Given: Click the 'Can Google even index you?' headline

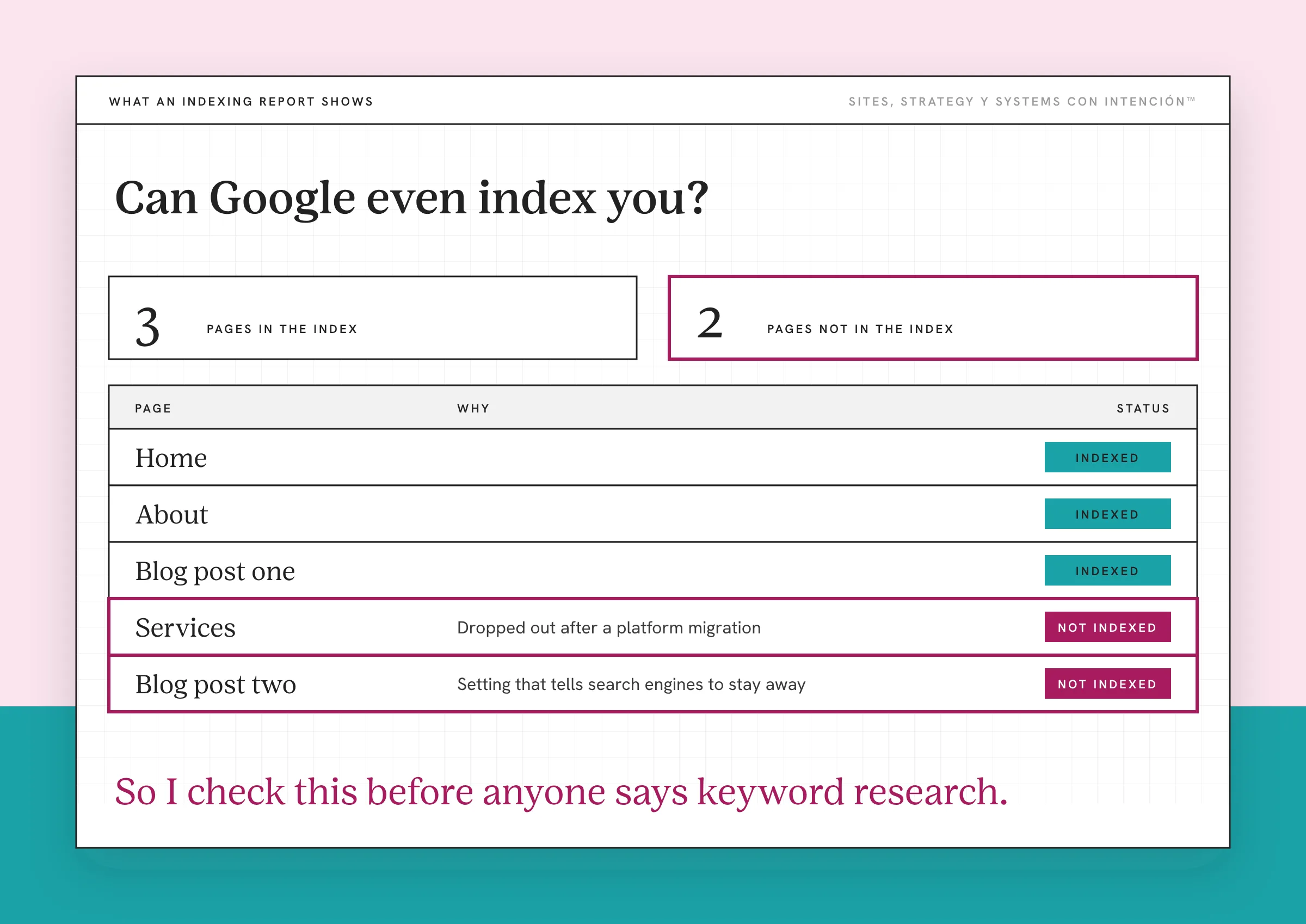Looking at the screenshot, I should pos(412,198).
